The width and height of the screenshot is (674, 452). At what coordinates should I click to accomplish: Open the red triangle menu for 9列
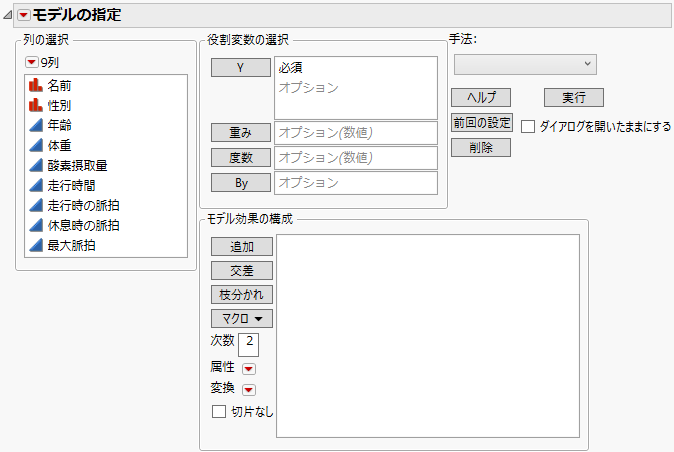(x=31, y=62)
